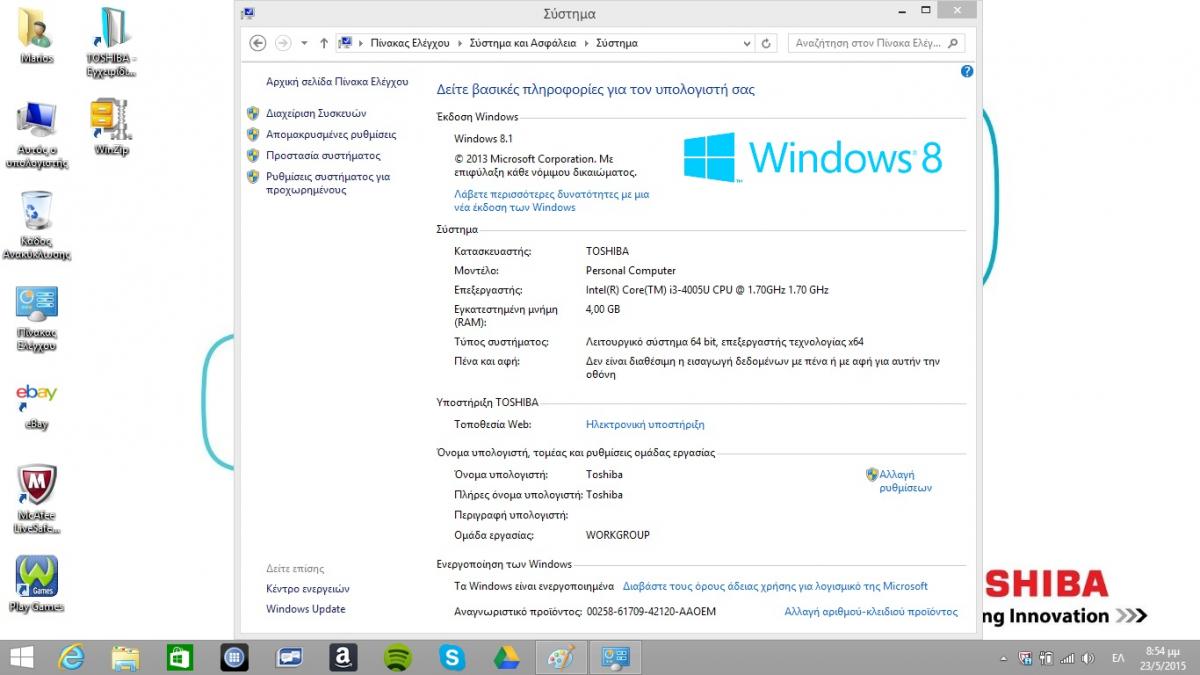Viewport: 1200px width, 675px height.
Task: Open 'Προστασία συστήματος' in the sidebar
Action: [323, 155]
